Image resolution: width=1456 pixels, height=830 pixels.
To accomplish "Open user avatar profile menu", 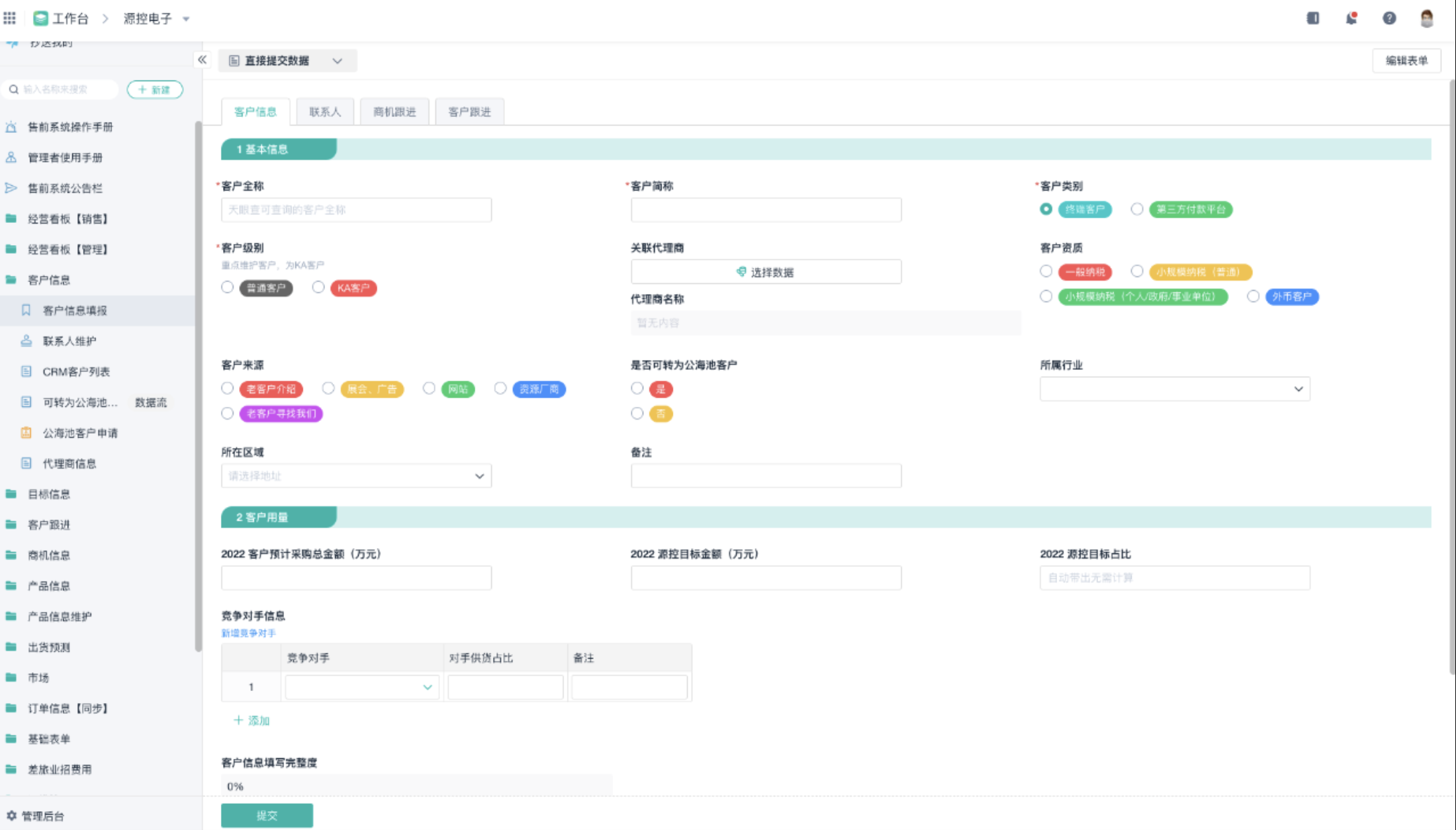I will click(1426, 18).
